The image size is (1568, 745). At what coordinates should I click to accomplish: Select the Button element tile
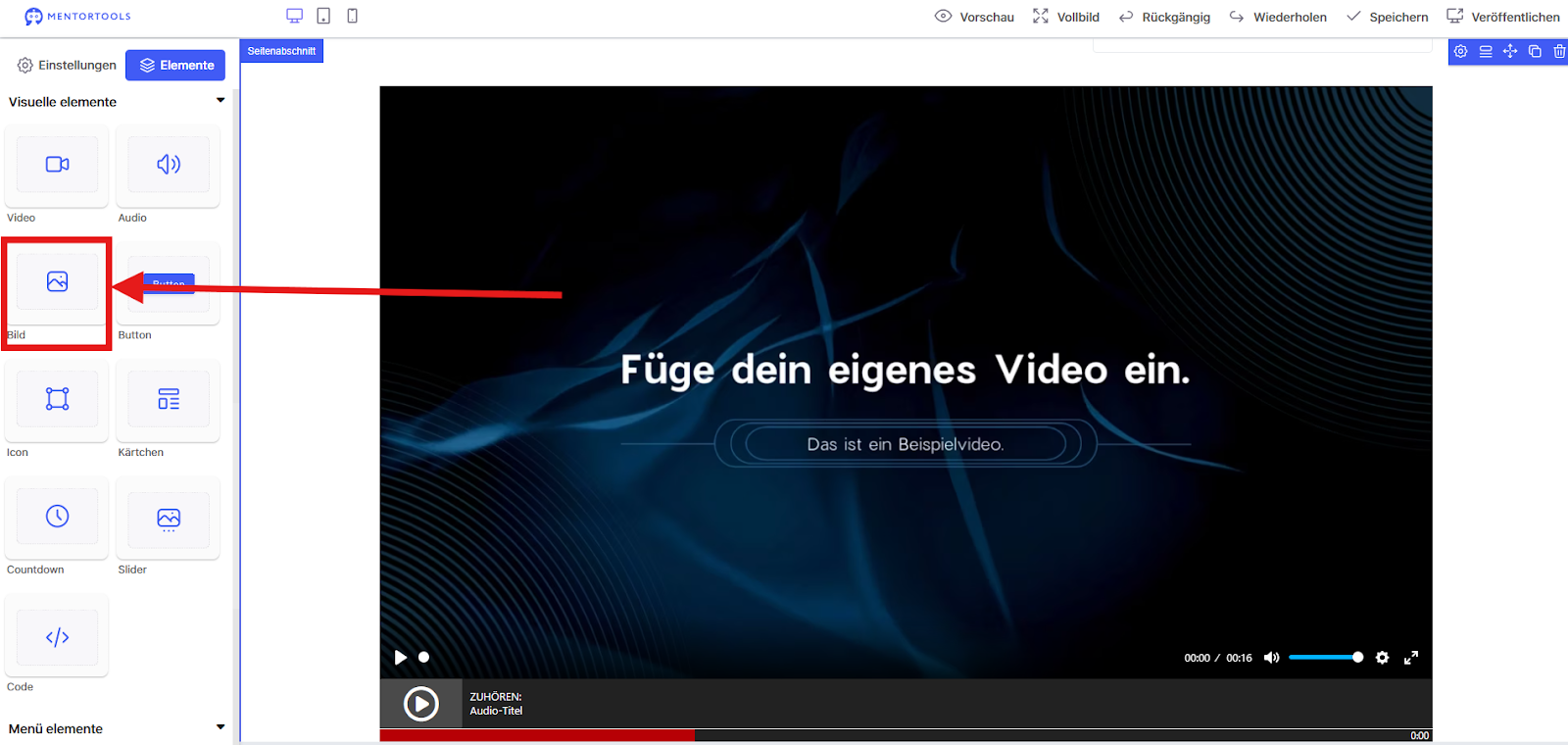169,282
